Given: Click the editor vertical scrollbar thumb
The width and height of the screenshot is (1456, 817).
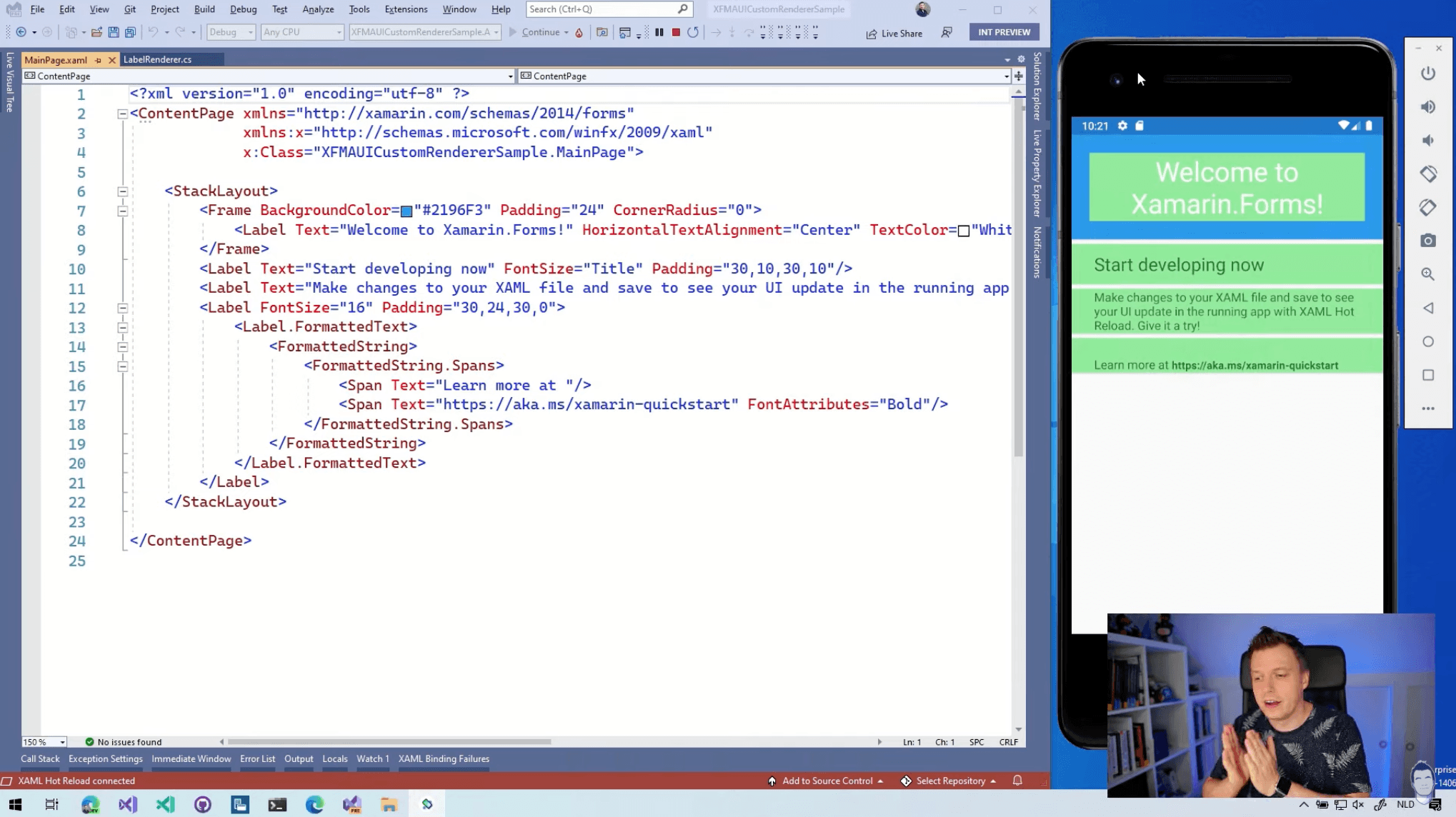Looking at the screenshot, I should tap(1018, 279).
